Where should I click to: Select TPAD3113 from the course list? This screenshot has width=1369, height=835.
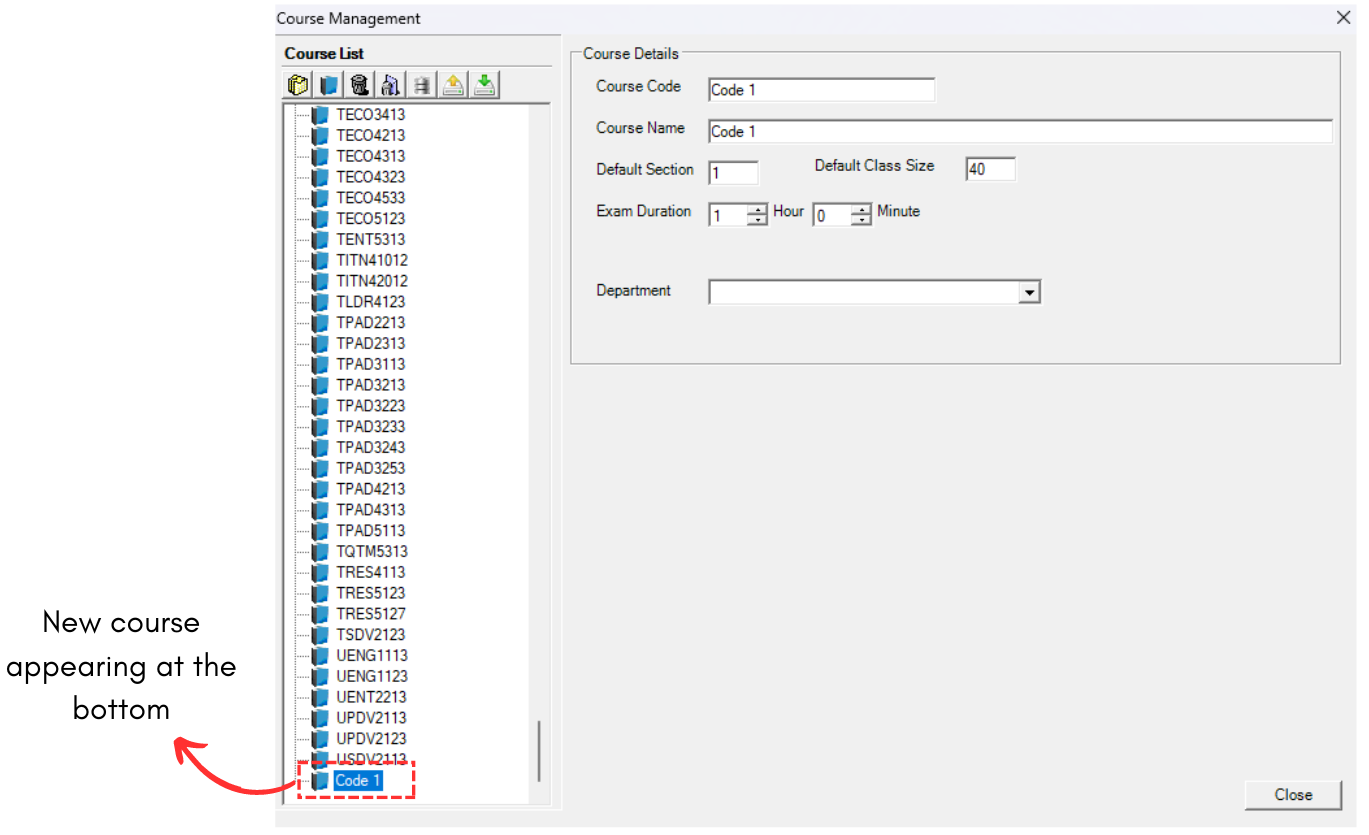[x=369, y=363]
